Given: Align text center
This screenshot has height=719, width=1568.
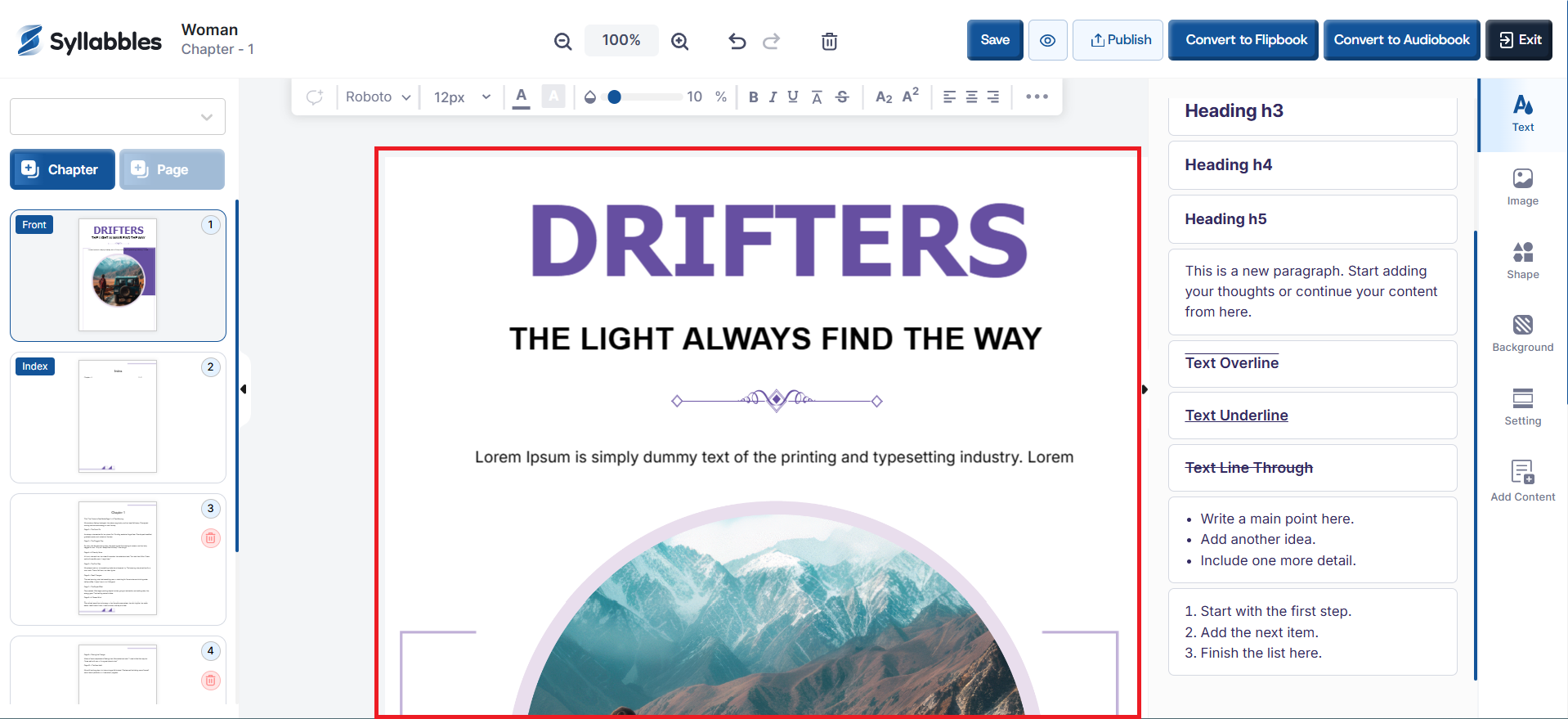Looking at the screenshot, I should click(x=971, y=97).
